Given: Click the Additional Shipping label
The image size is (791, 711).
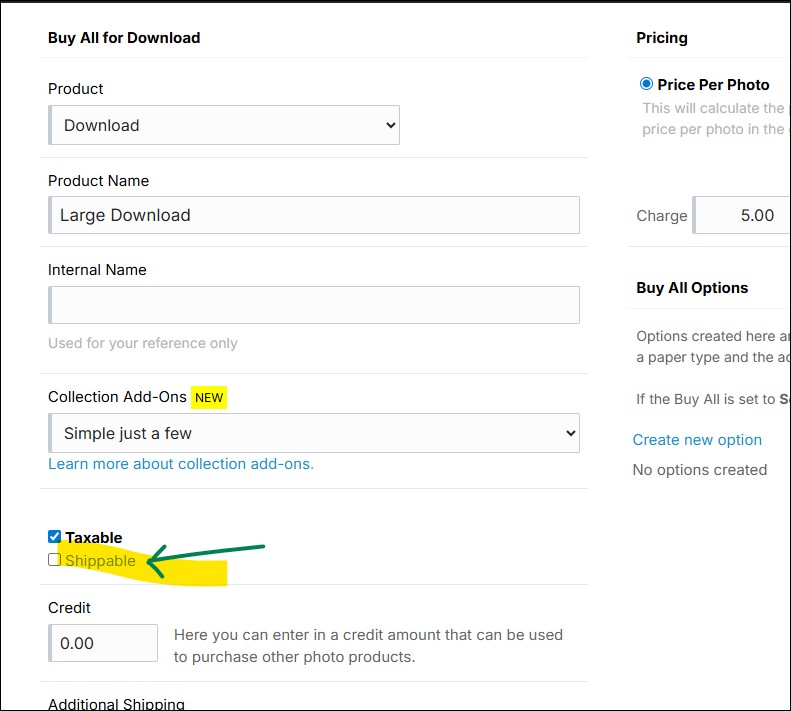Looking at the screenshot, I should coord(116,705).
